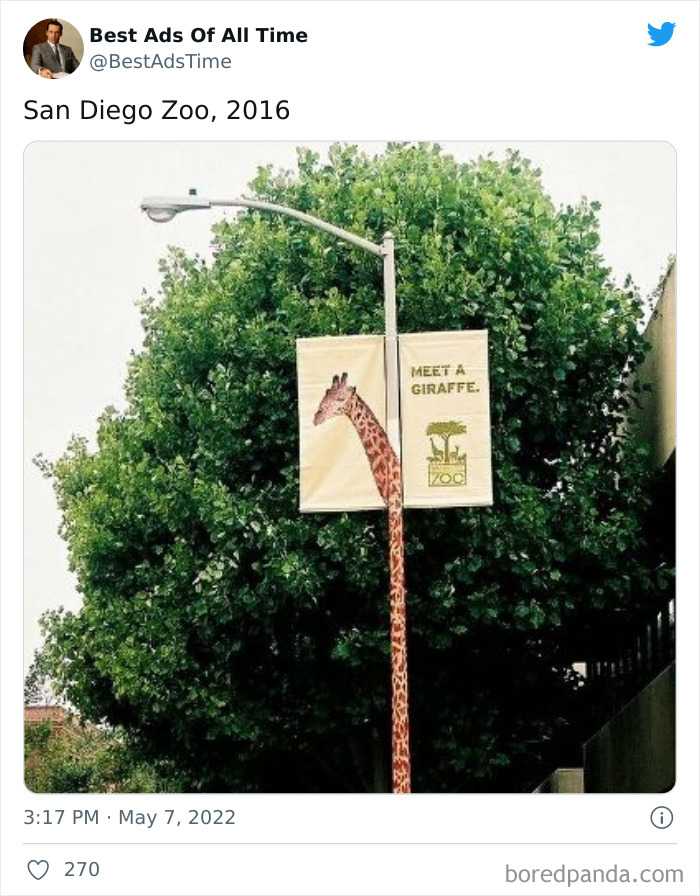Select the May 7, 2022 date
Image resolution: width=700 pixels, height=896 pixels.
(177, 817)
